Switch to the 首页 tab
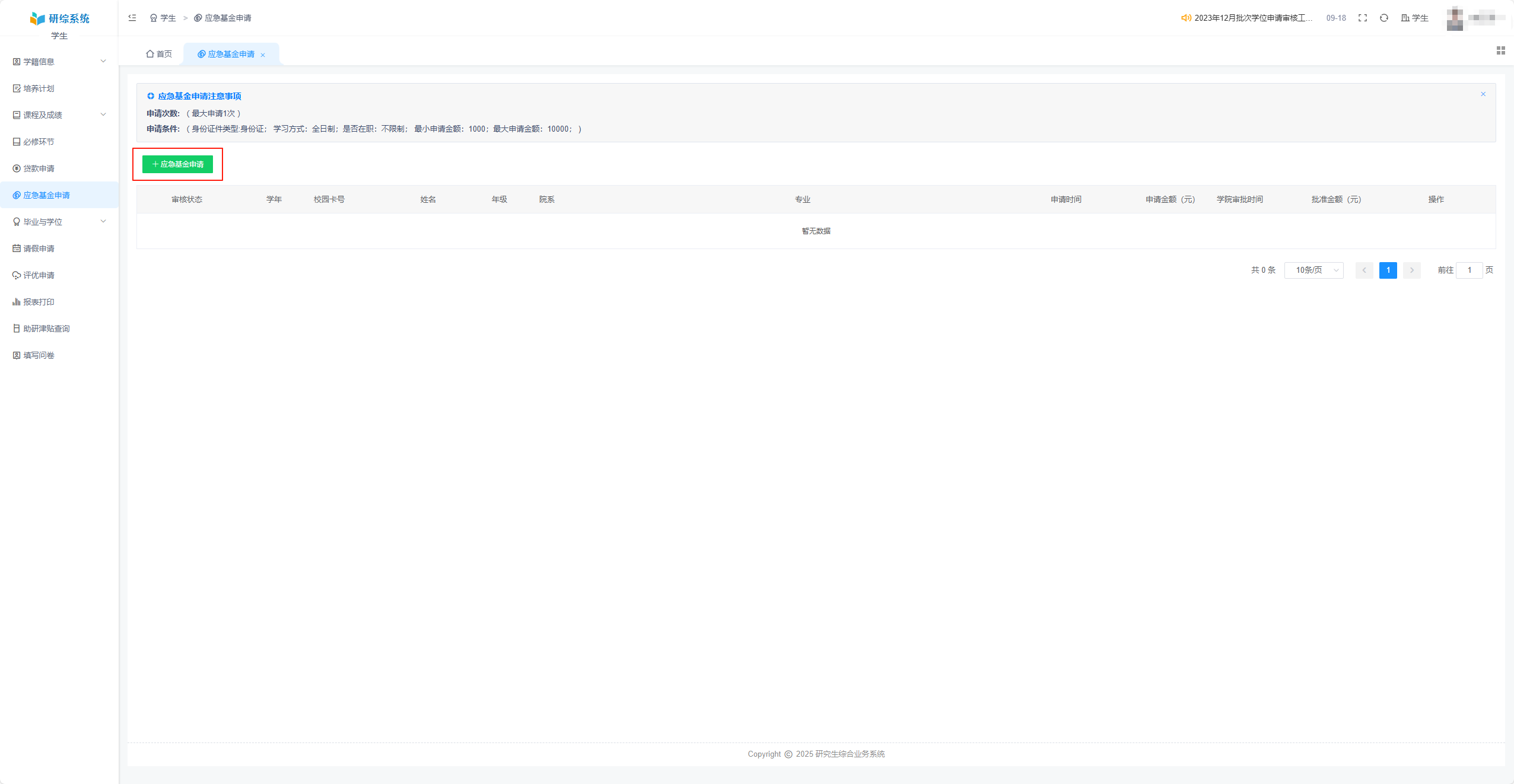This screenshot has width=1514, height=784. [x=159, y=54]
